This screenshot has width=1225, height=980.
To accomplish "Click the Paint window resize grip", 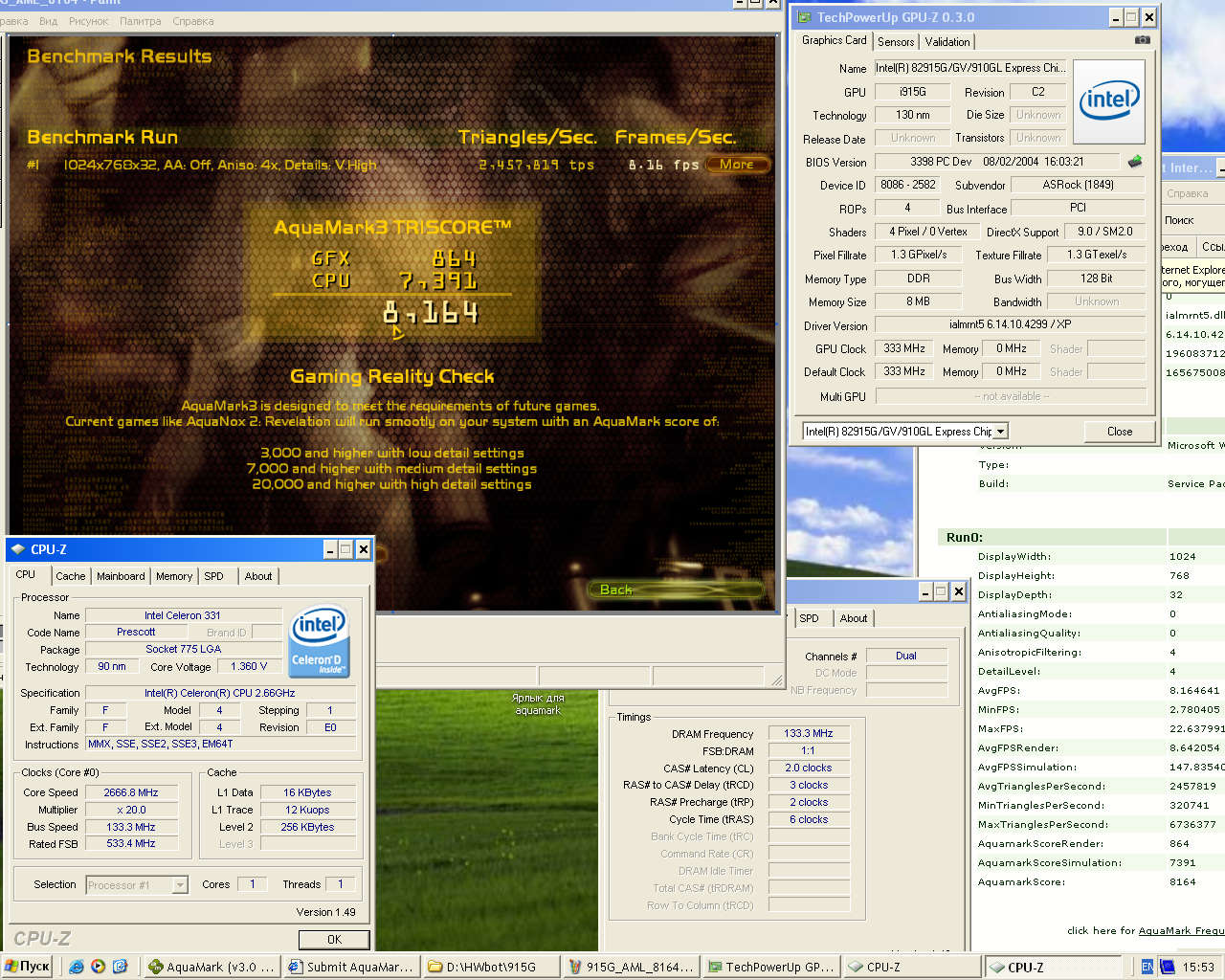I will tap(777, 680).
